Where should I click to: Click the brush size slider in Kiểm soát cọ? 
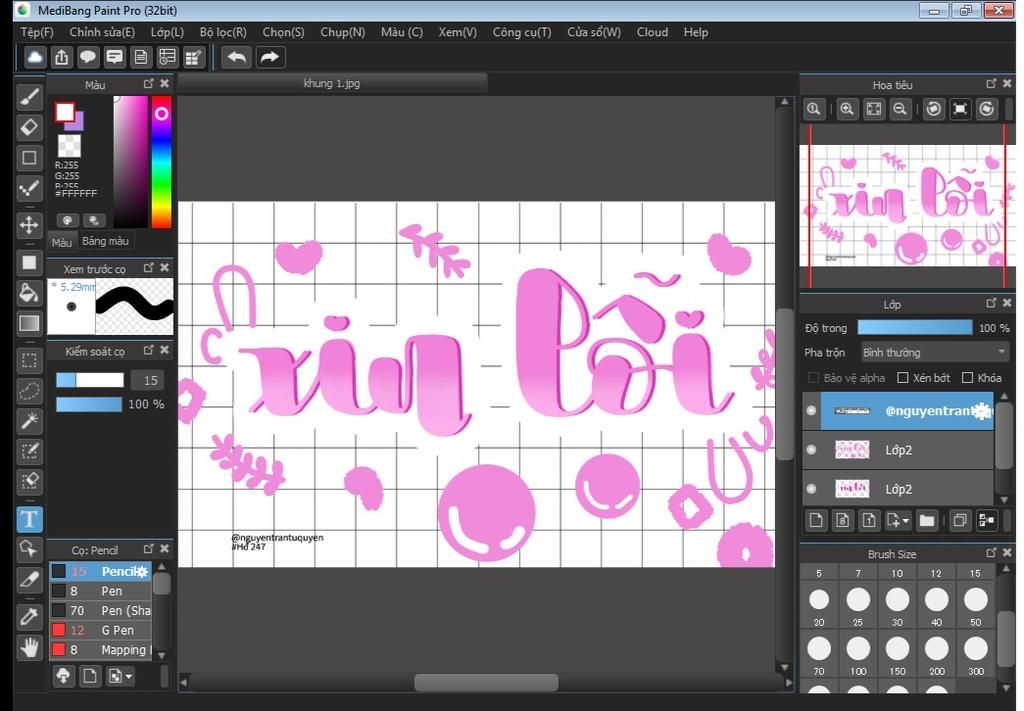point(89,380)
